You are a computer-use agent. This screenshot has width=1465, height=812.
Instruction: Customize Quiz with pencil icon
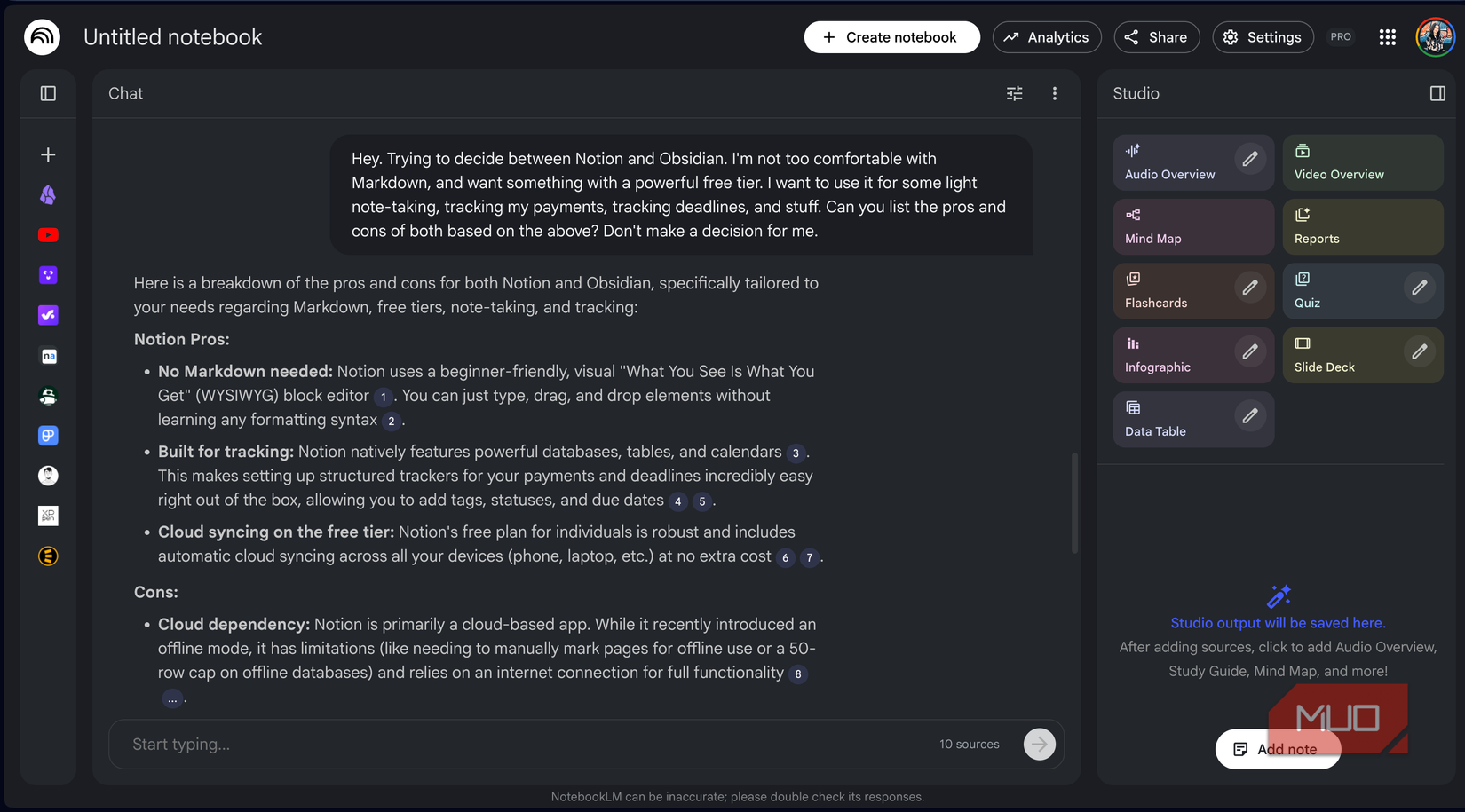click(1420, 288)
